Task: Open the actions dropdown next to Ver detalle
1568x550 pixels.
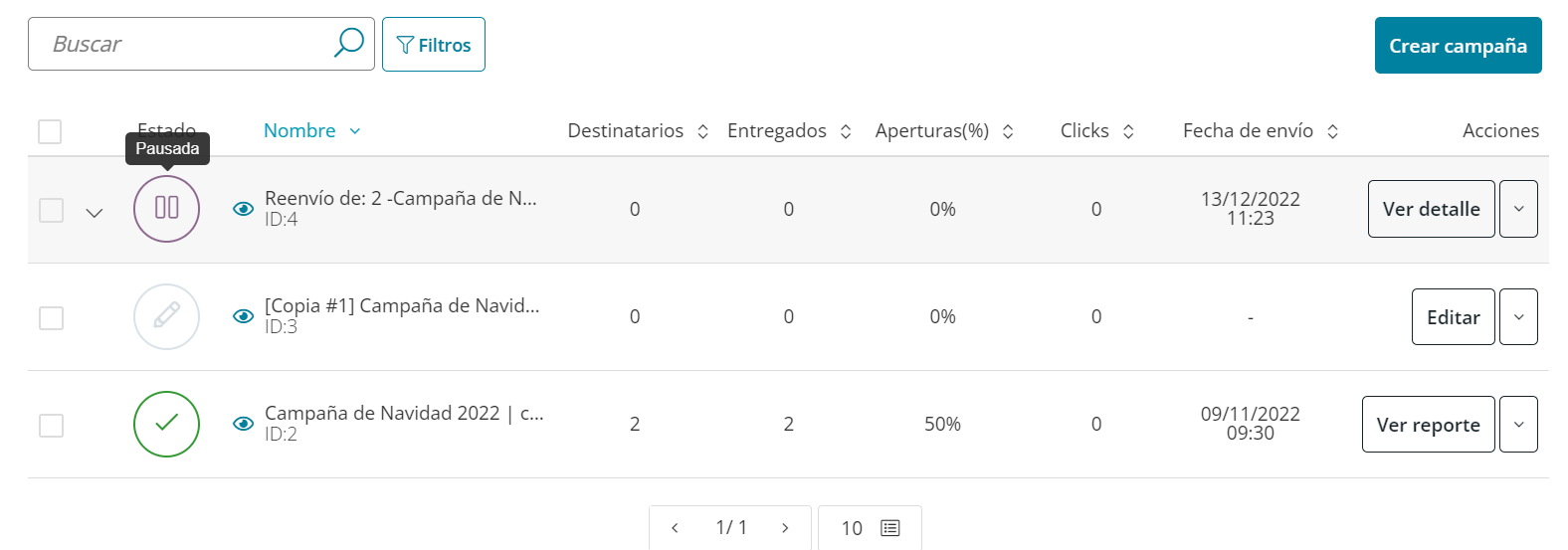Action: pos(1518,209)
